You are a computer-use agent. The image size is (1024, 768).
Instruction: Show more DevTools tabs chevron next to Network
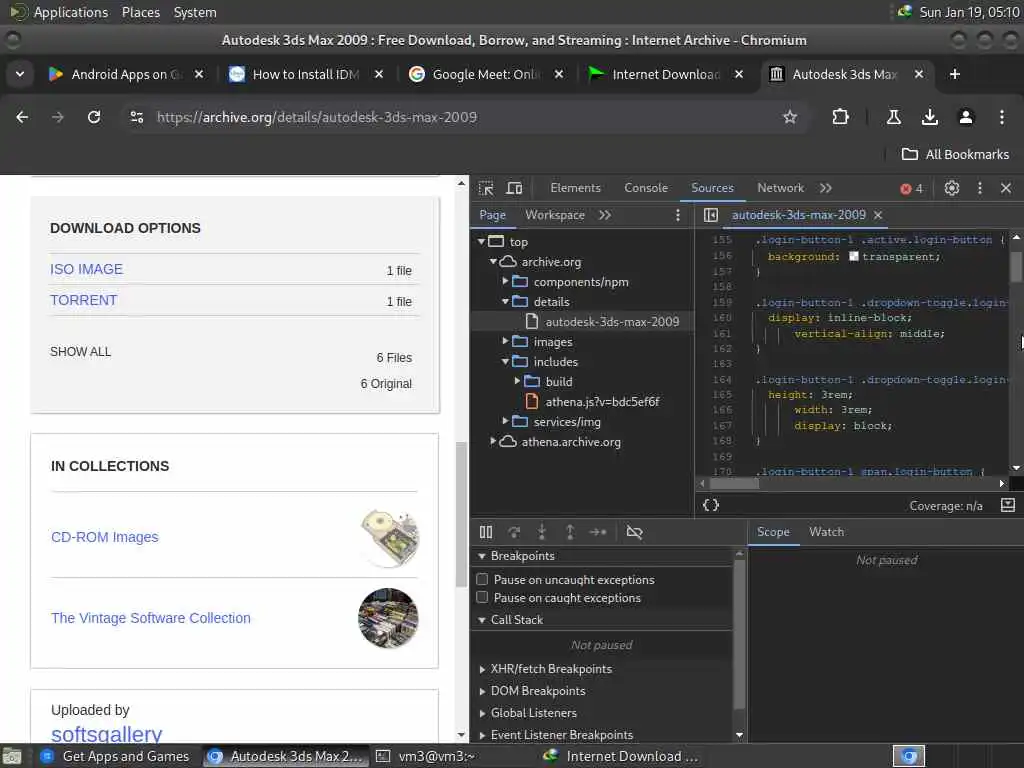[826, 188]
